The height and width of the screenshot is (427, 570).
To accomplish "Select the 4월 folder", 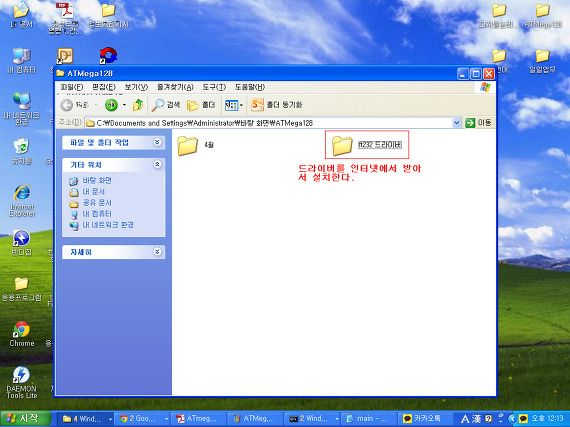I will pos(196,145).
